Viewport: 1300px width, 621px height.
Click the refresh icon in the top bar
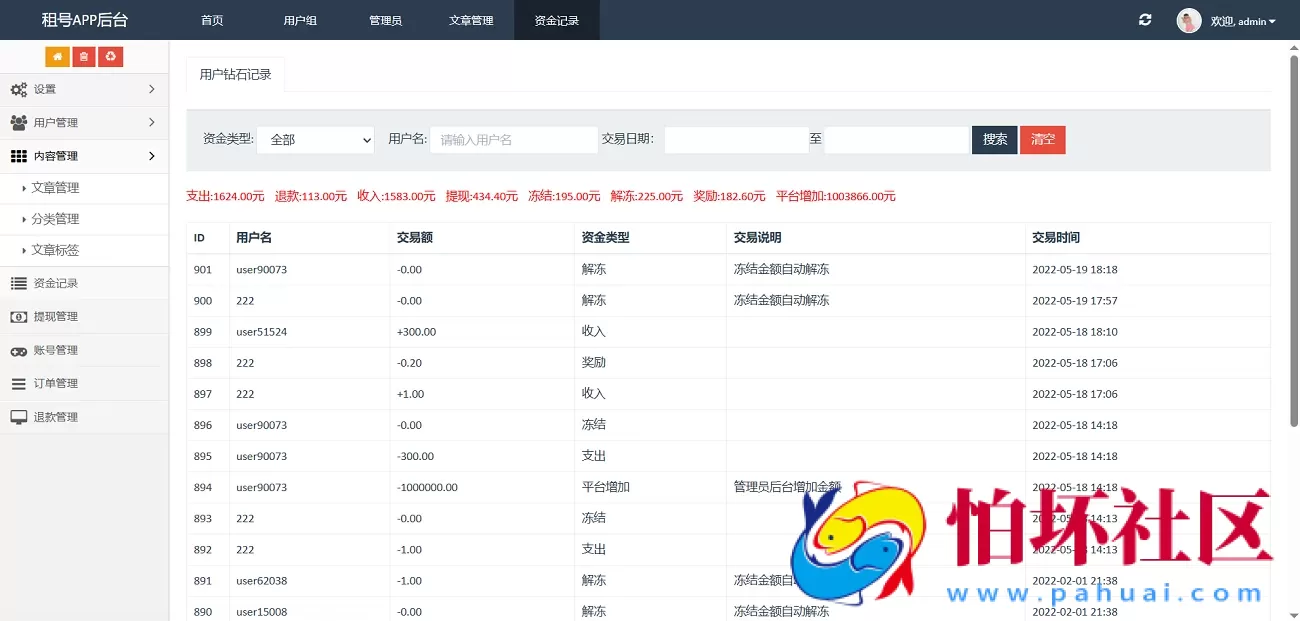(x=1144, y=19)
